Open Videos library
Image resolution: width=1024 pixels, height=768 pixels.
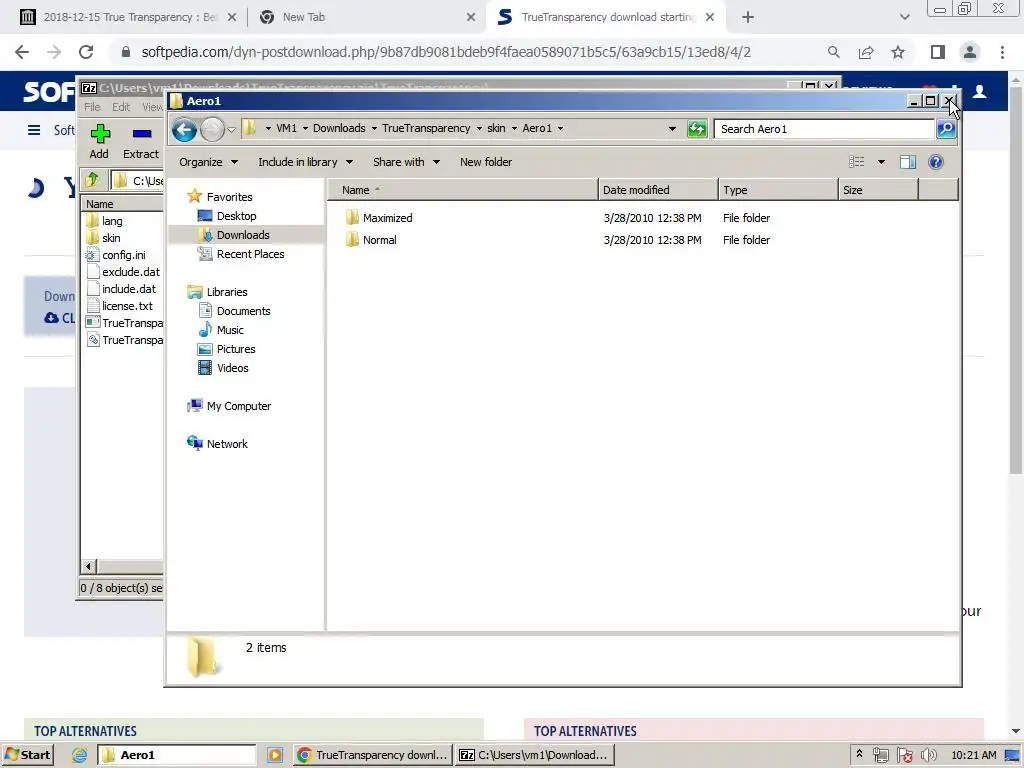tap(223, 368)
